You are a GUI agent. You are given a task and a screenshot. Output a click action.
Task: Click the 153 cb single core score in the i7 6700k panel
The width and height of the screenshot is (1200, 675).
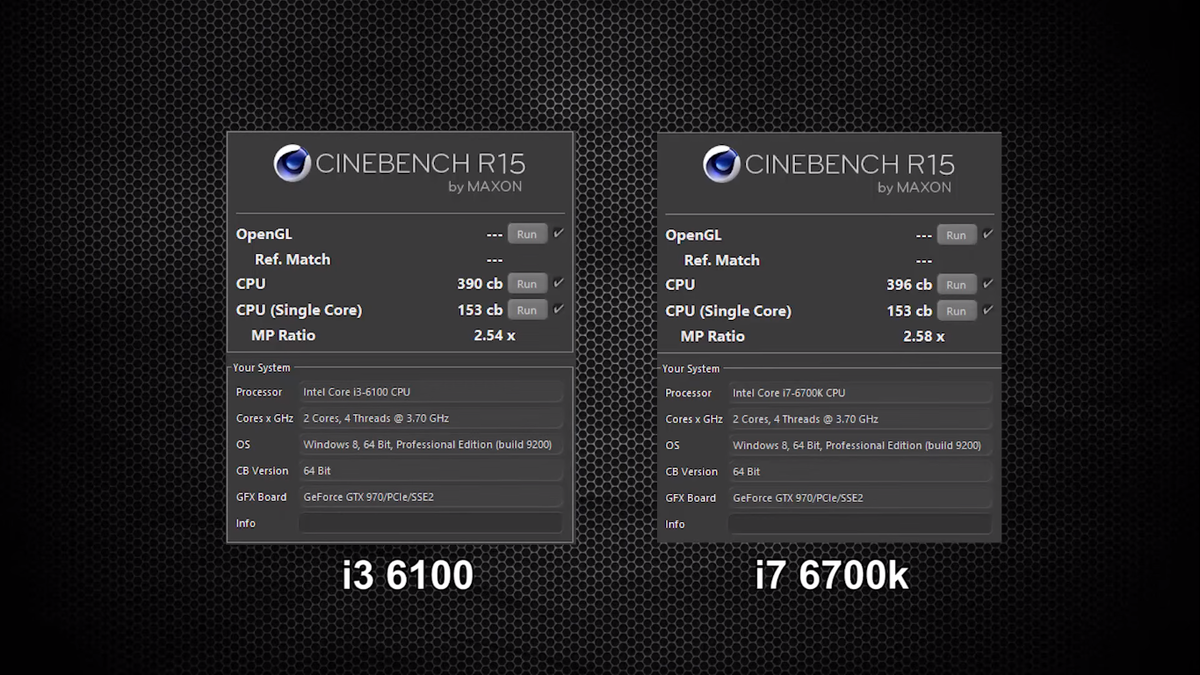909,311
